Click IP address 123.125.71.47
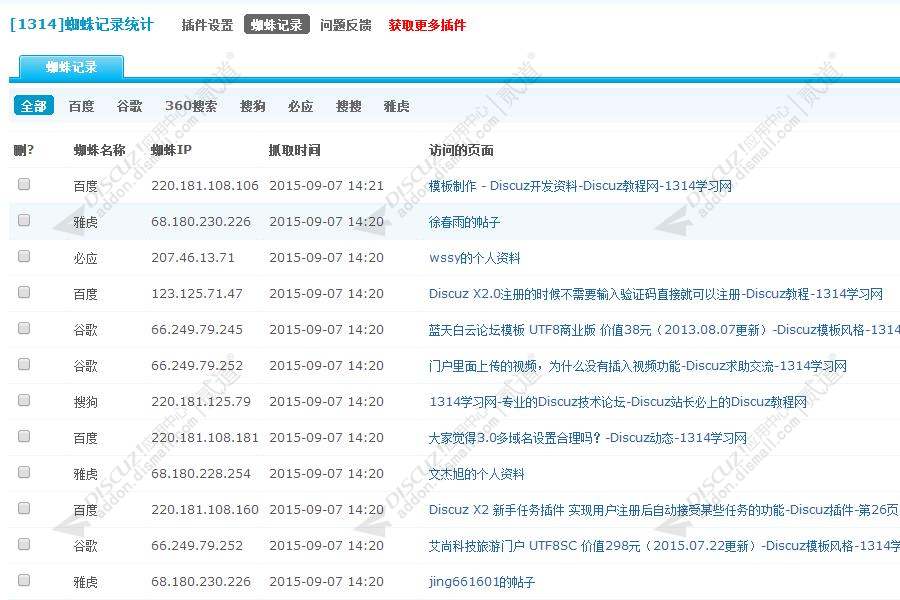900x600 pixels. (x=197, y=294)
